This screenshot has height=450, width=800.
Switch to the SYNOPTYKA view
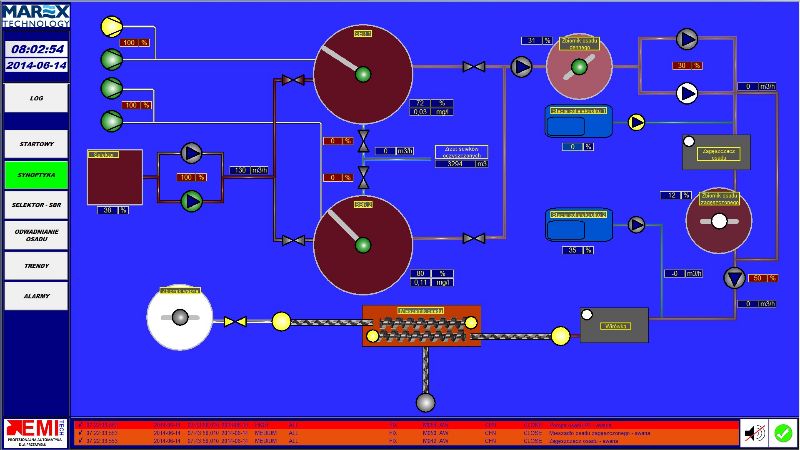[x=35, y=174]
